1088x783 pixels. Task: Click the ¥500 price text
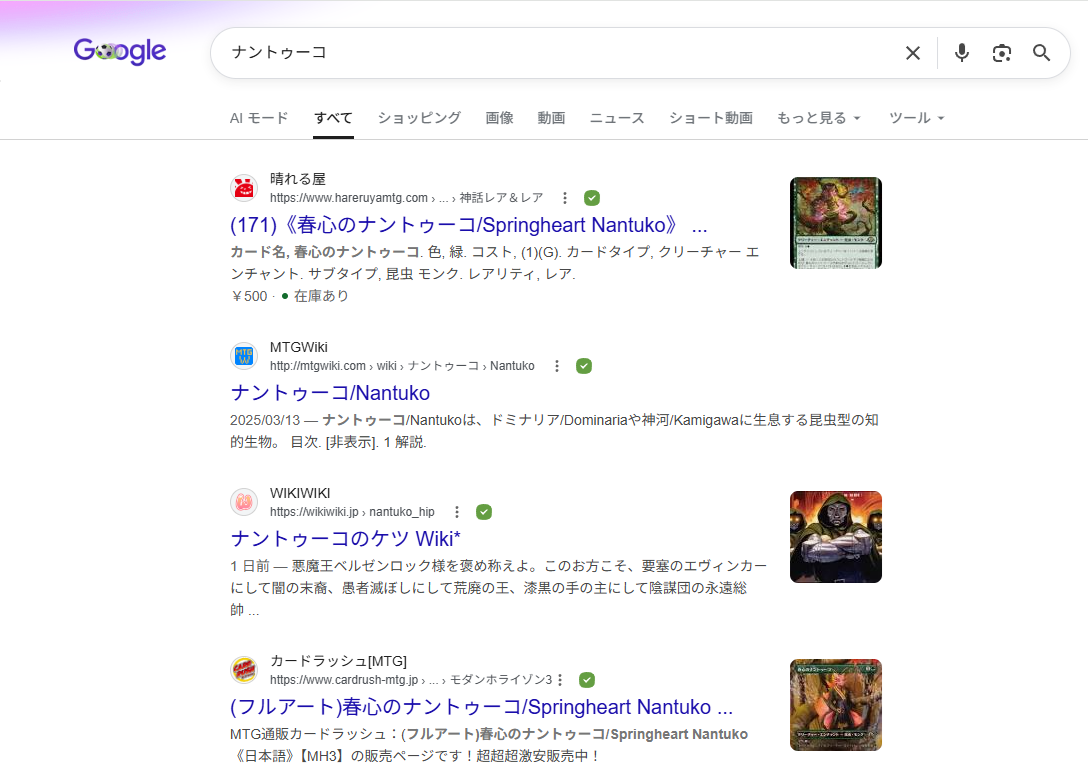[249, 296]
